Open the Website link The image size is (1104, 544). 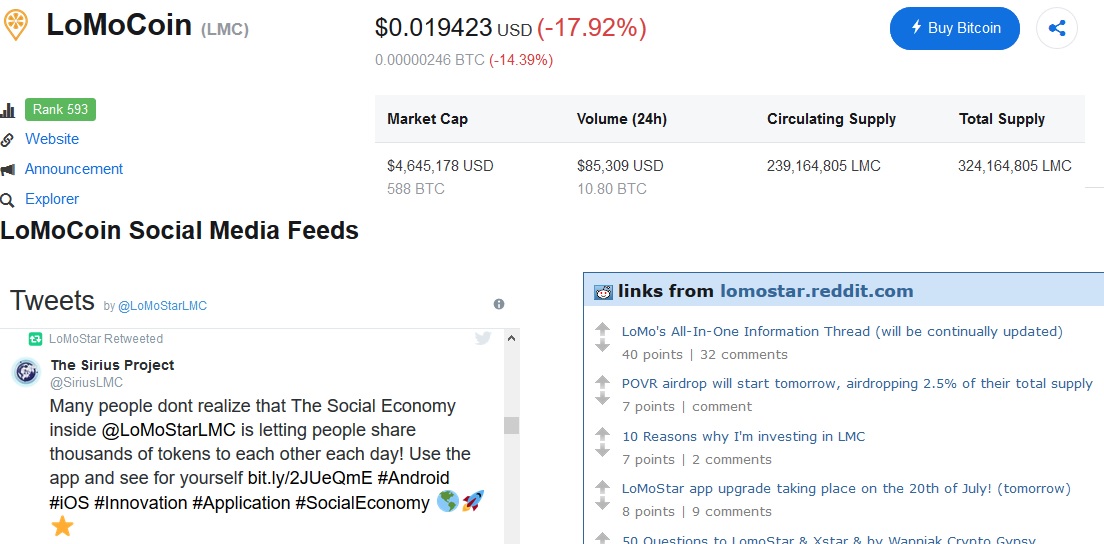52,139
